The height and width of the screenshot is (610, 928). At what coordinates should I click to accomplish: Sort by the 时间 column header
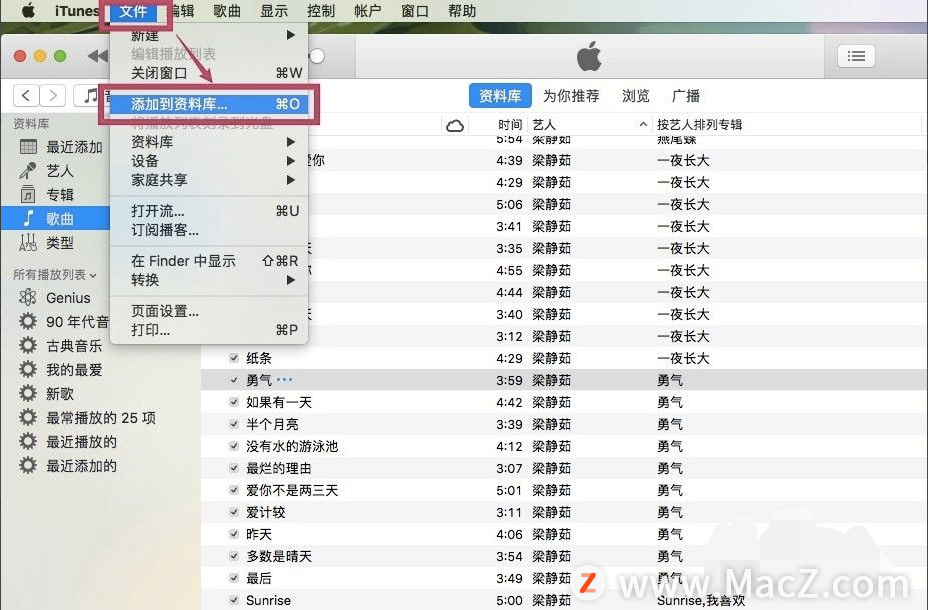tap(510, 125)
